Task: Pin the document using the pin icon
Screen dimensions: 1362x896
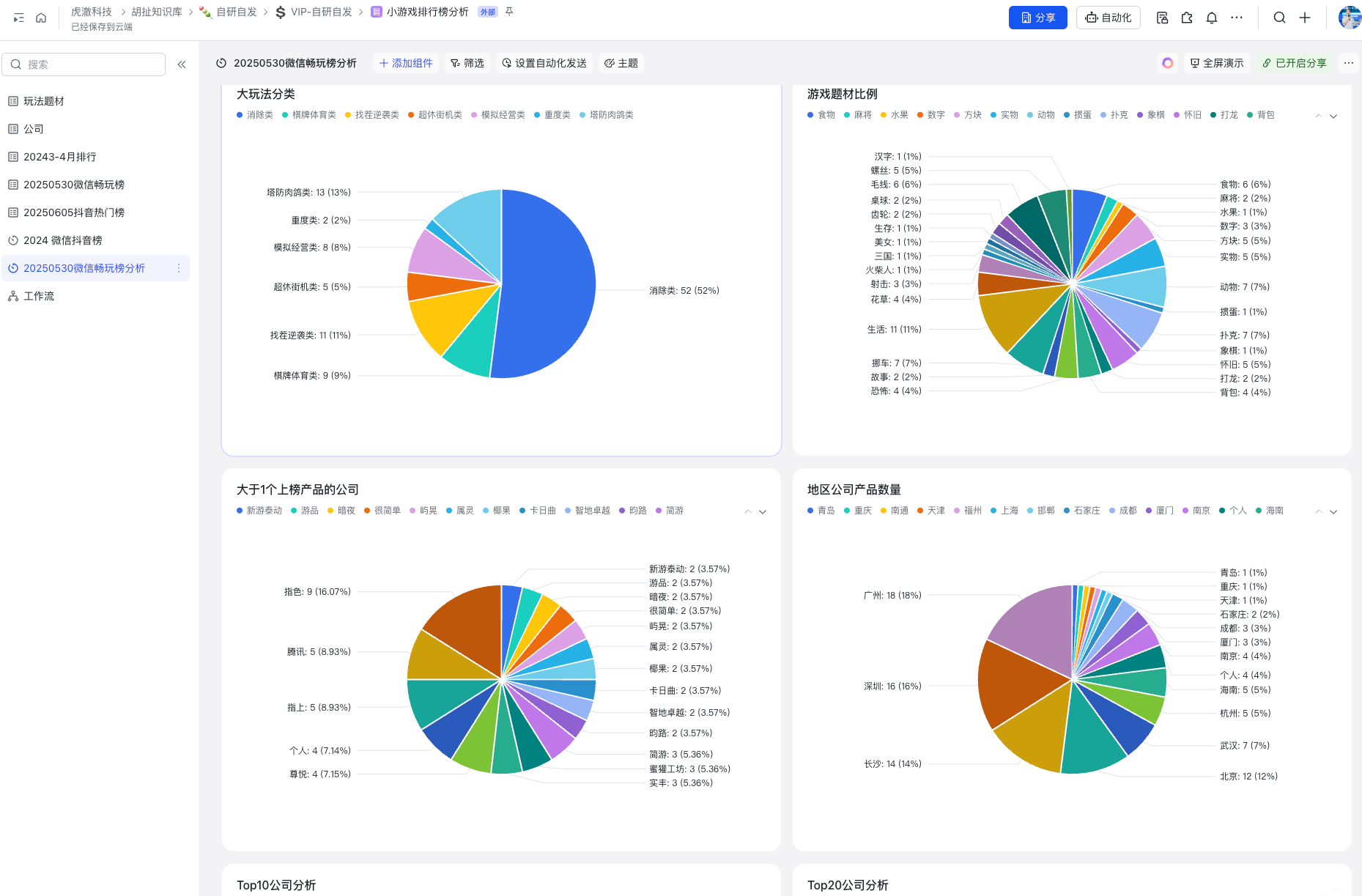Action: coord(509,12)
